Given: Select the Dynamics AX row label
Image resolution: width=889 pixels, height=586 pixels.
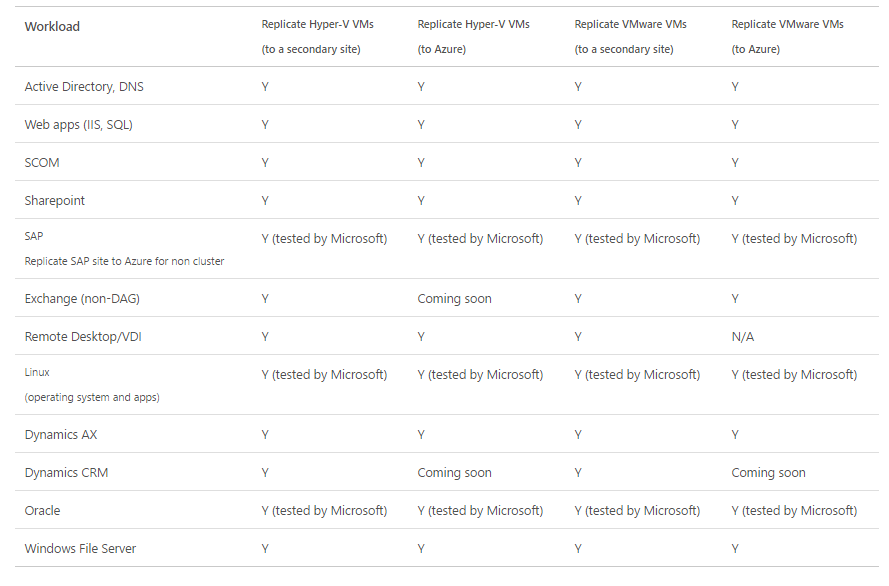Looking at the screenshot, I should [61, 435].
